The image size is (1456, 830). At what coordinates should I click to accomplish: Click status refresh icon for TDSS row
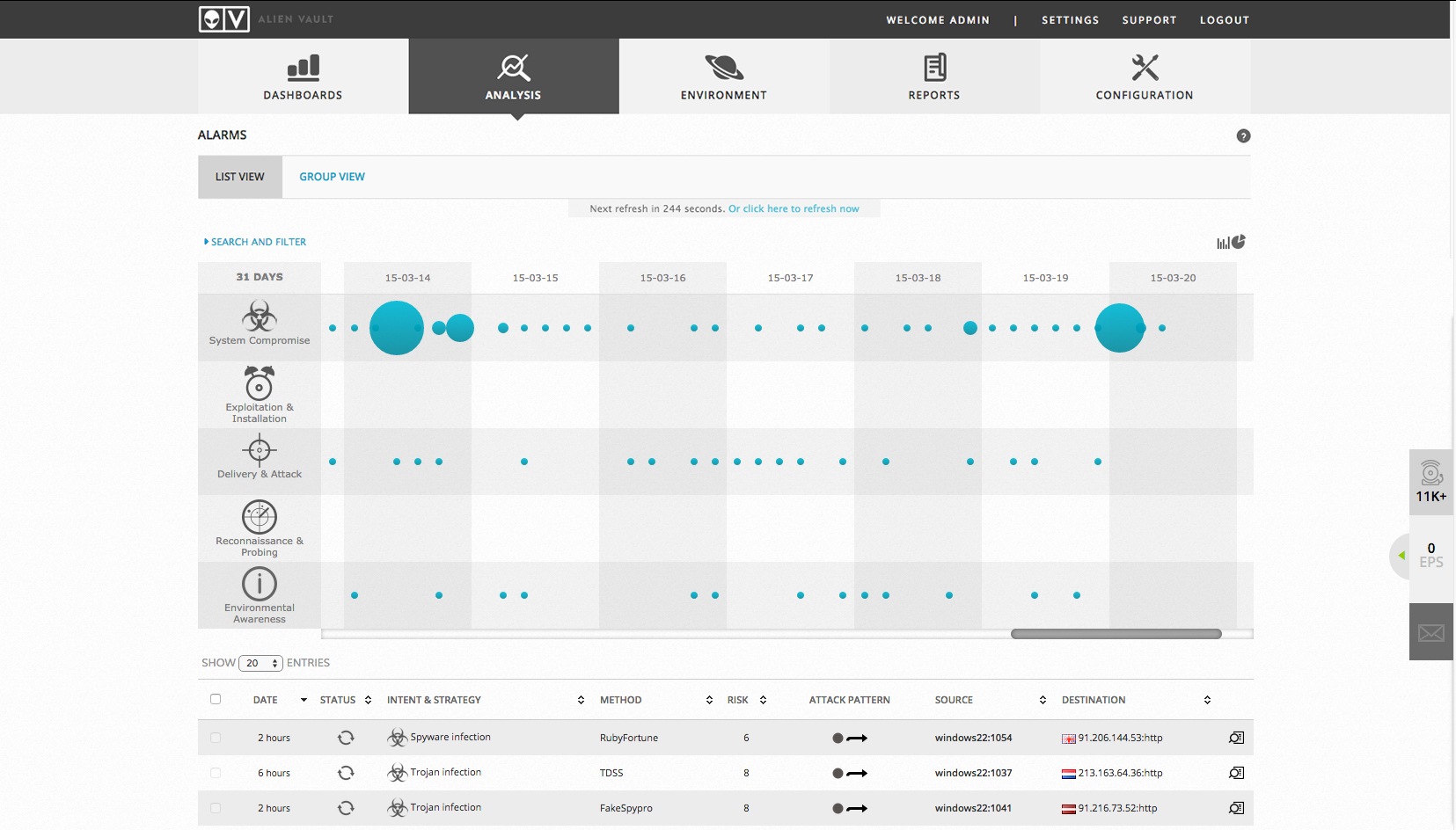(x=346, y=773)
